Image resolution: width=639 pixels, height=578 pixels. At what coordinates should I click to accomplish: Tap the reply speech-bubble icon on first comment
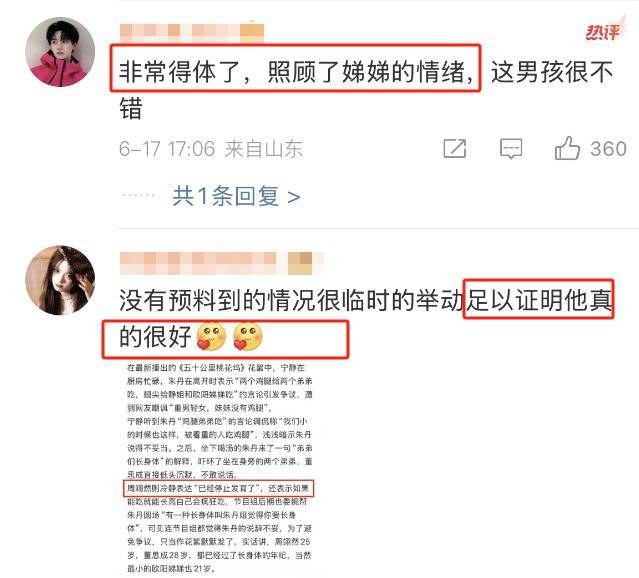coord(511,148)
